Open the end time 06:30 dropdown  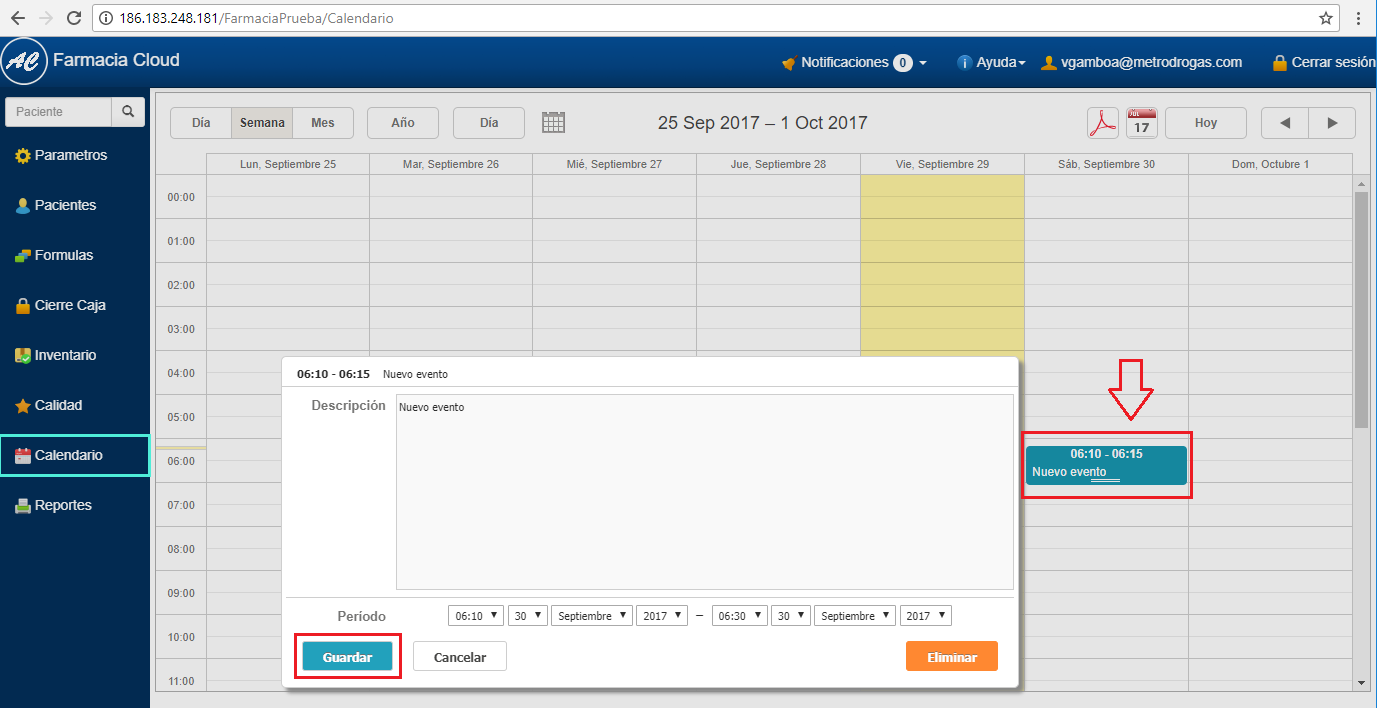click(x=739, y=616)
